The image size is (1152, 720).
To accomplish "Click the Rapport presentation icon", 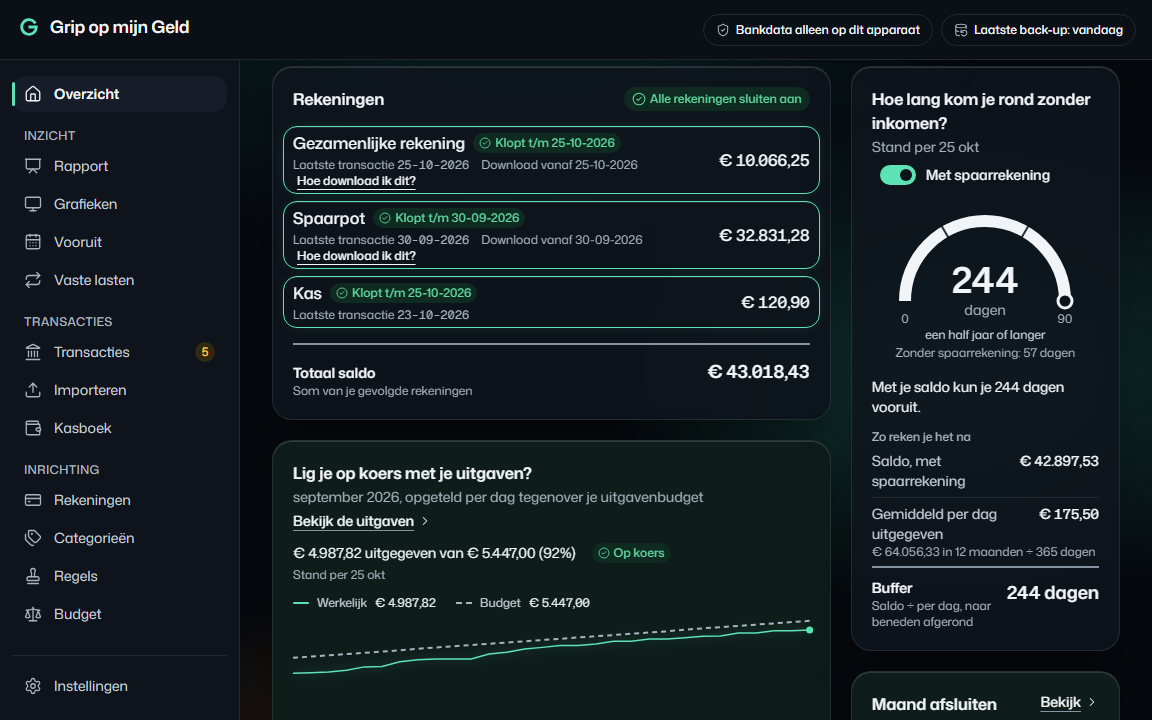I will [x=33, y=166].
